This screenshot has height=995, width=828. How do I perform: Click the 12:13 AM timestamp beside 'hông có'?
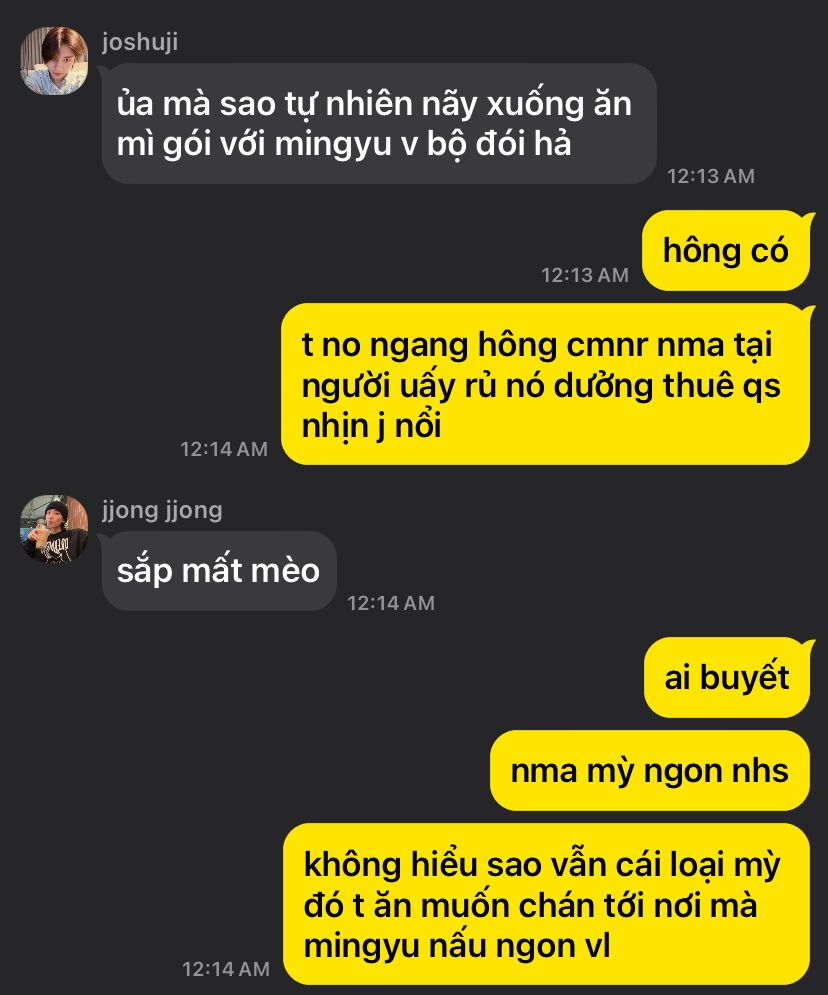click(x=585, y=275)
